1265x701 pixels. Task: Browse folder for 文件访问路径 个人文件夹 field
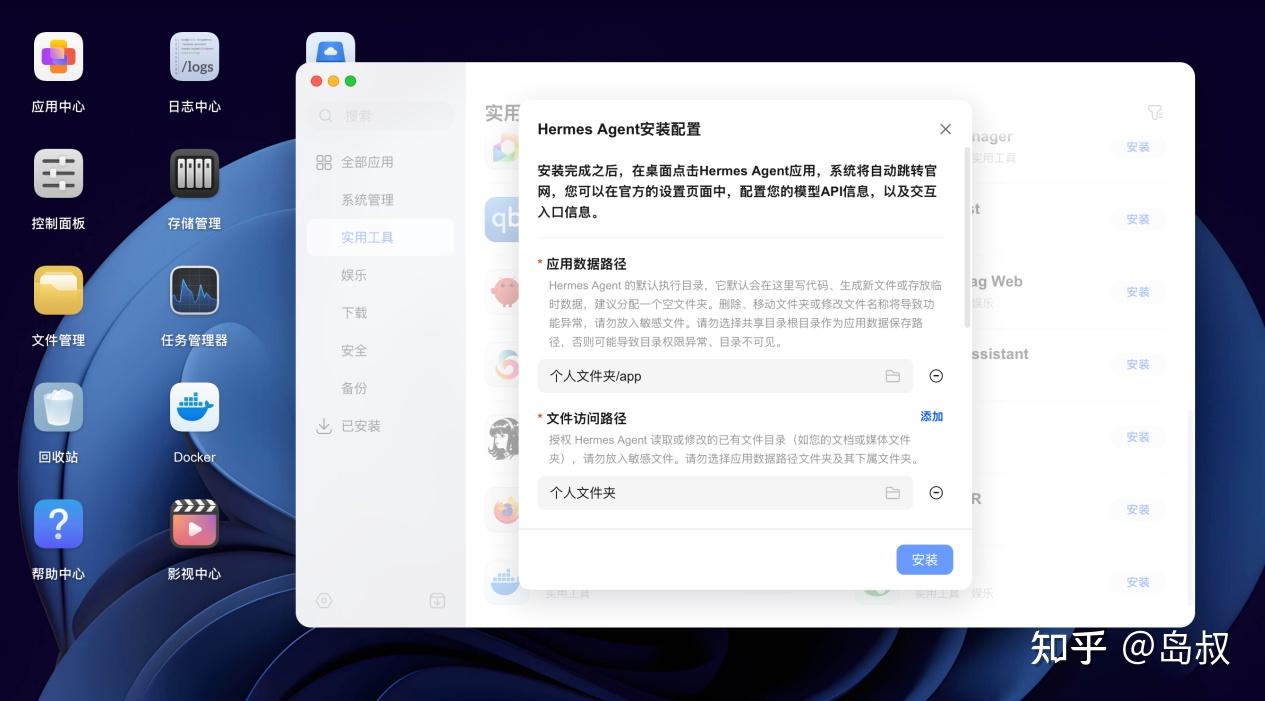892,493
